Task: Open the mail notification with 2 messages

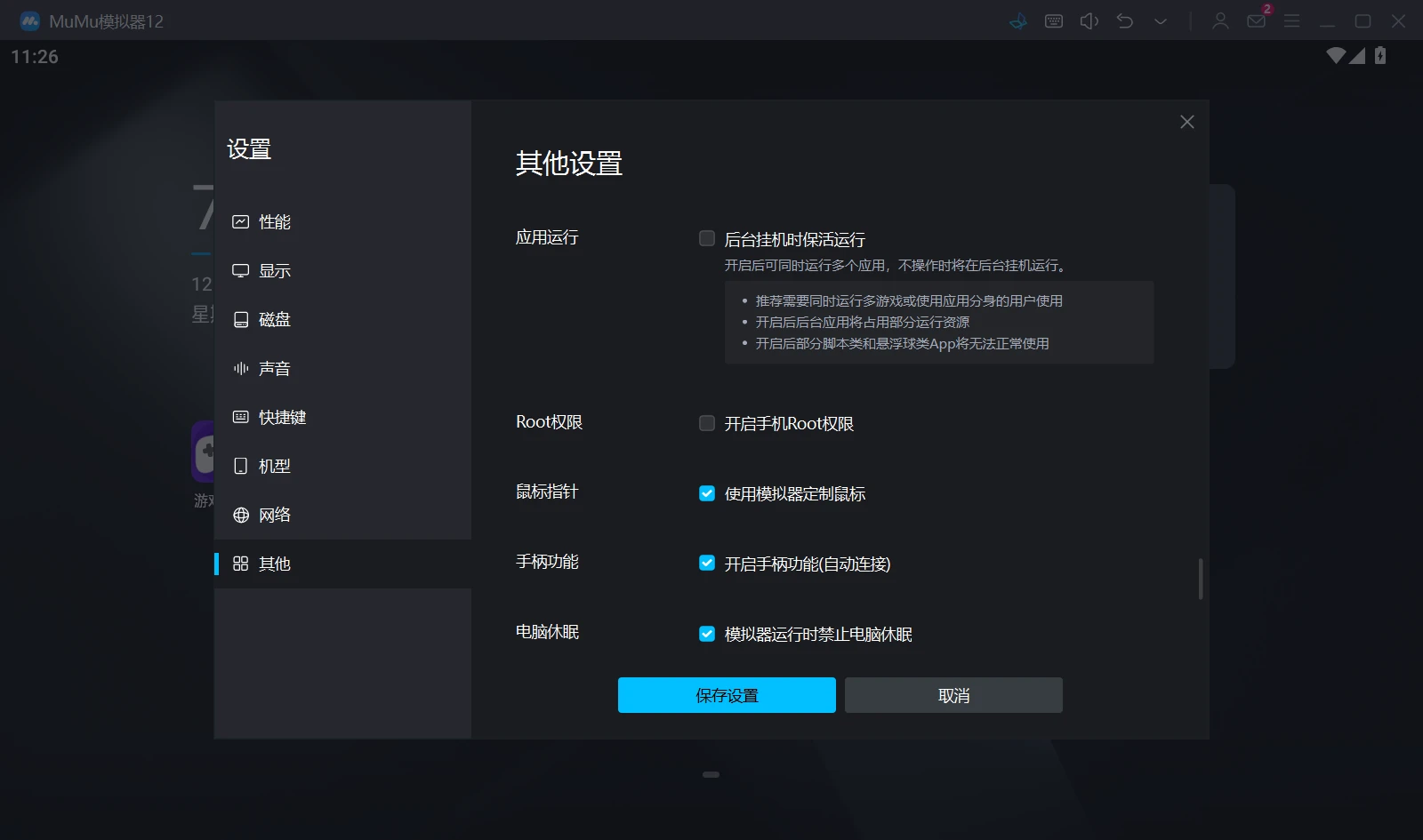Action: tap(1257, 20)
